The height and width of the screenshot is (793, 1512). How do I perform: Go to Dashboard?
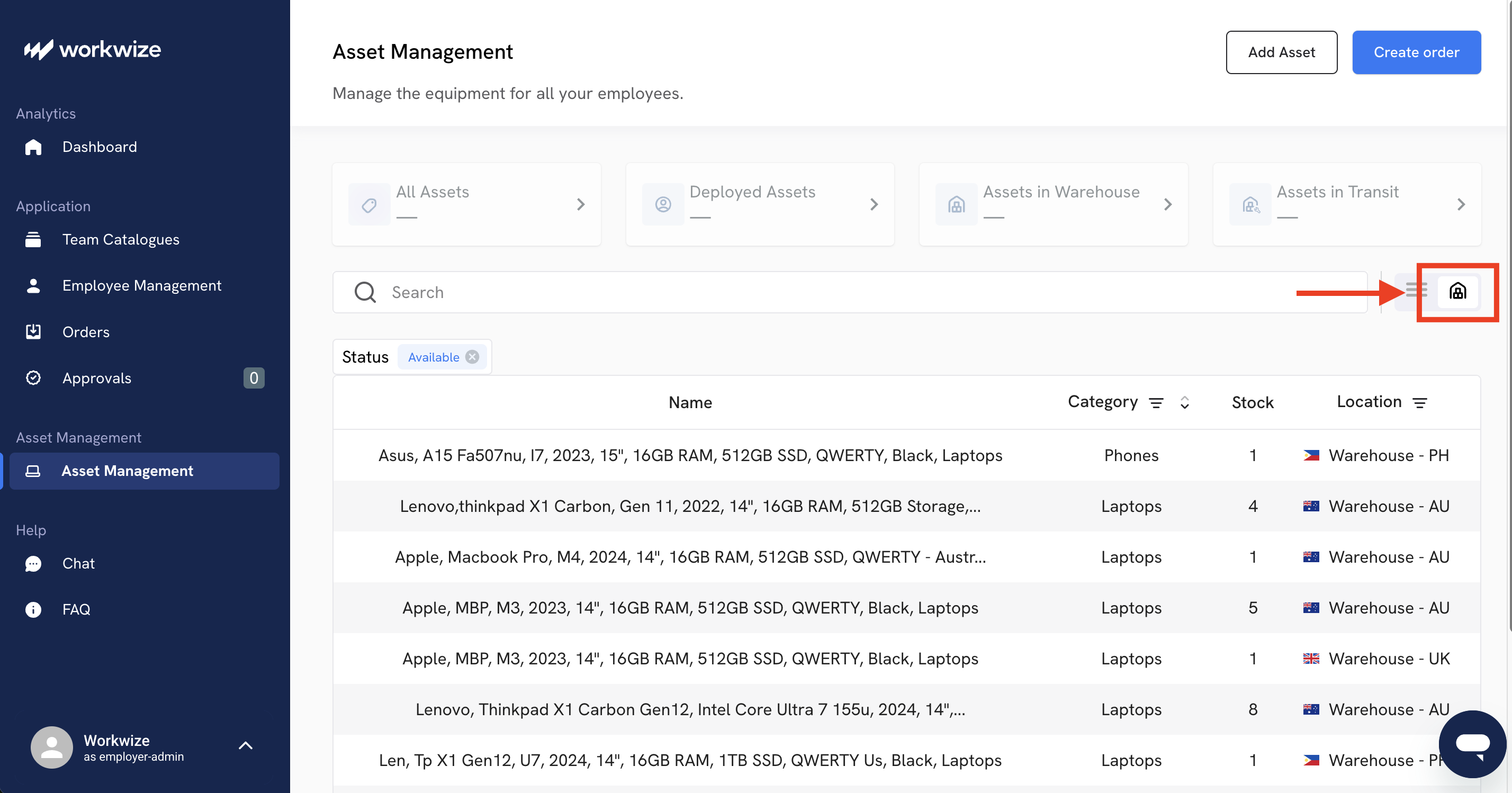99,147
